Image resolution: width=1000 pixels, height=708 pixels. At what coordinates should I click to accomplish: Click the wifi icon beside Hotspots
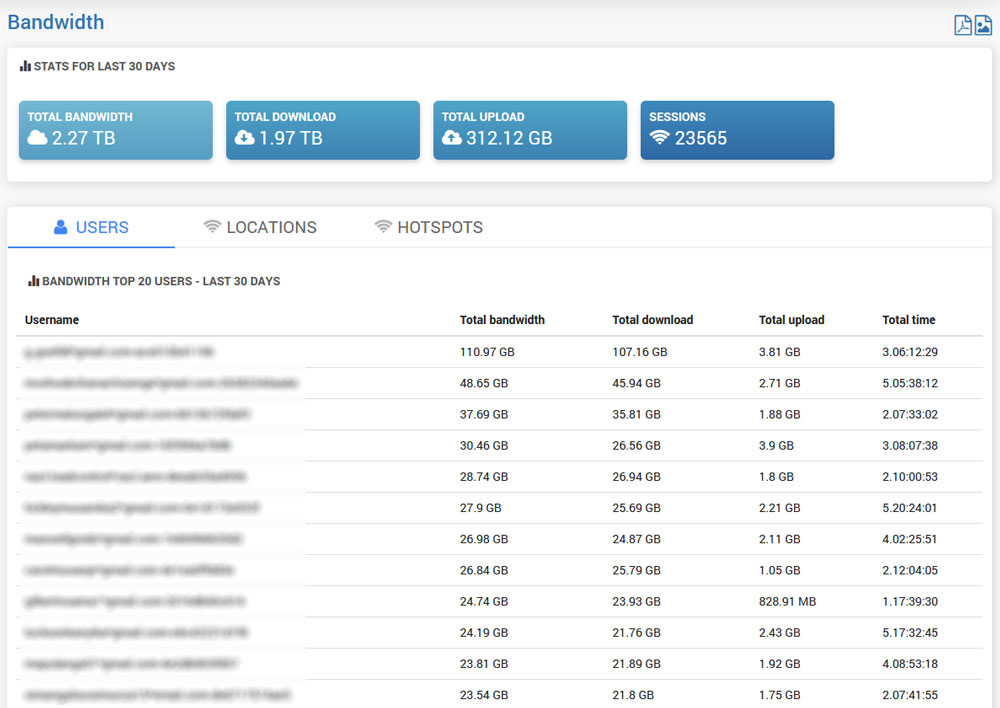pyautogui.click(x=383, y=227)
